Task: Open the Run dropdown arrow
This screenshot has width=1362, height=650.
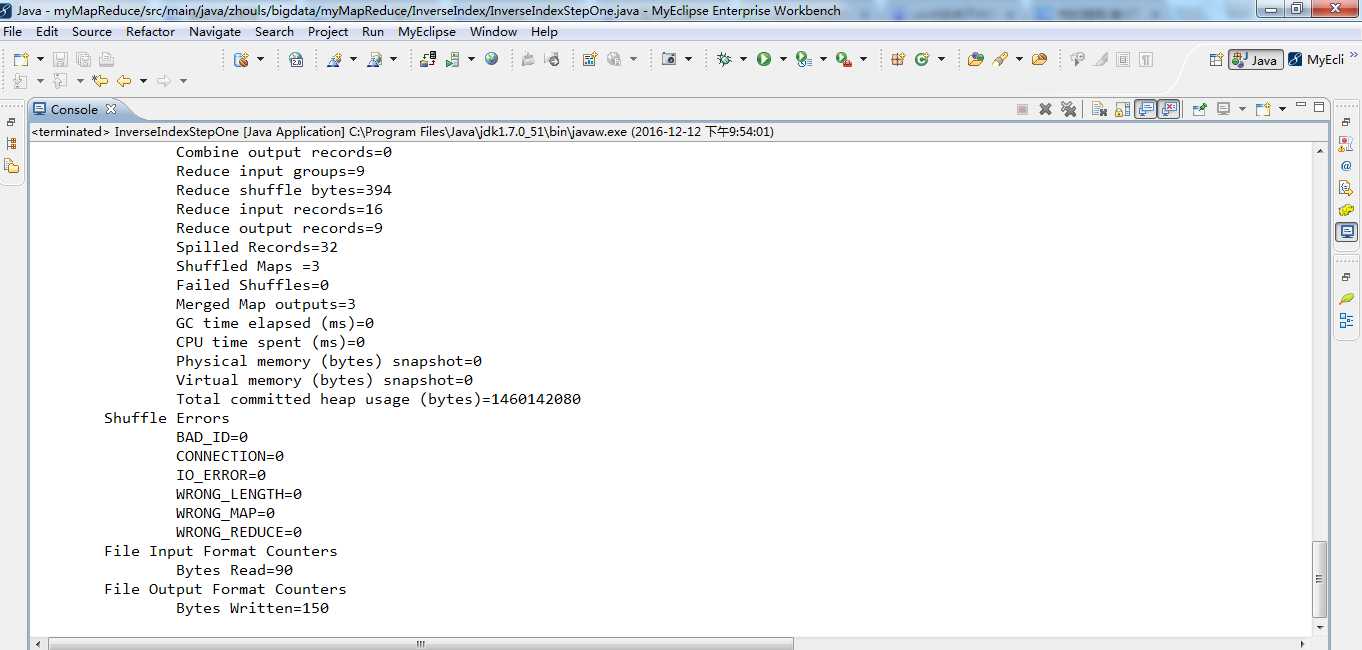Action: (783, 59)
